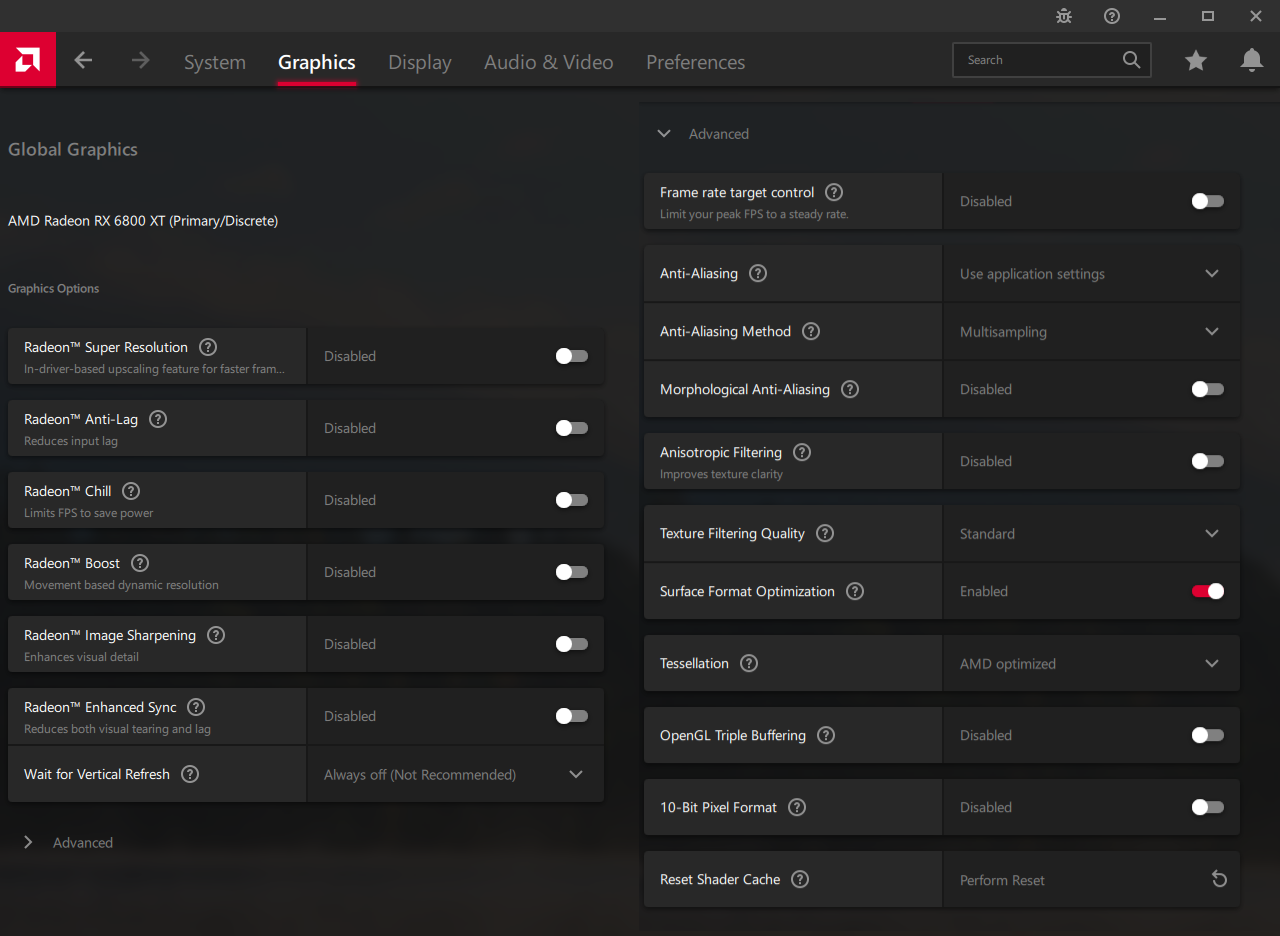This screenshot has width=1280, height=936.
Task: Open Anti-Aliasing Method Multisampling dropdown
Action: pos(1092,331)
